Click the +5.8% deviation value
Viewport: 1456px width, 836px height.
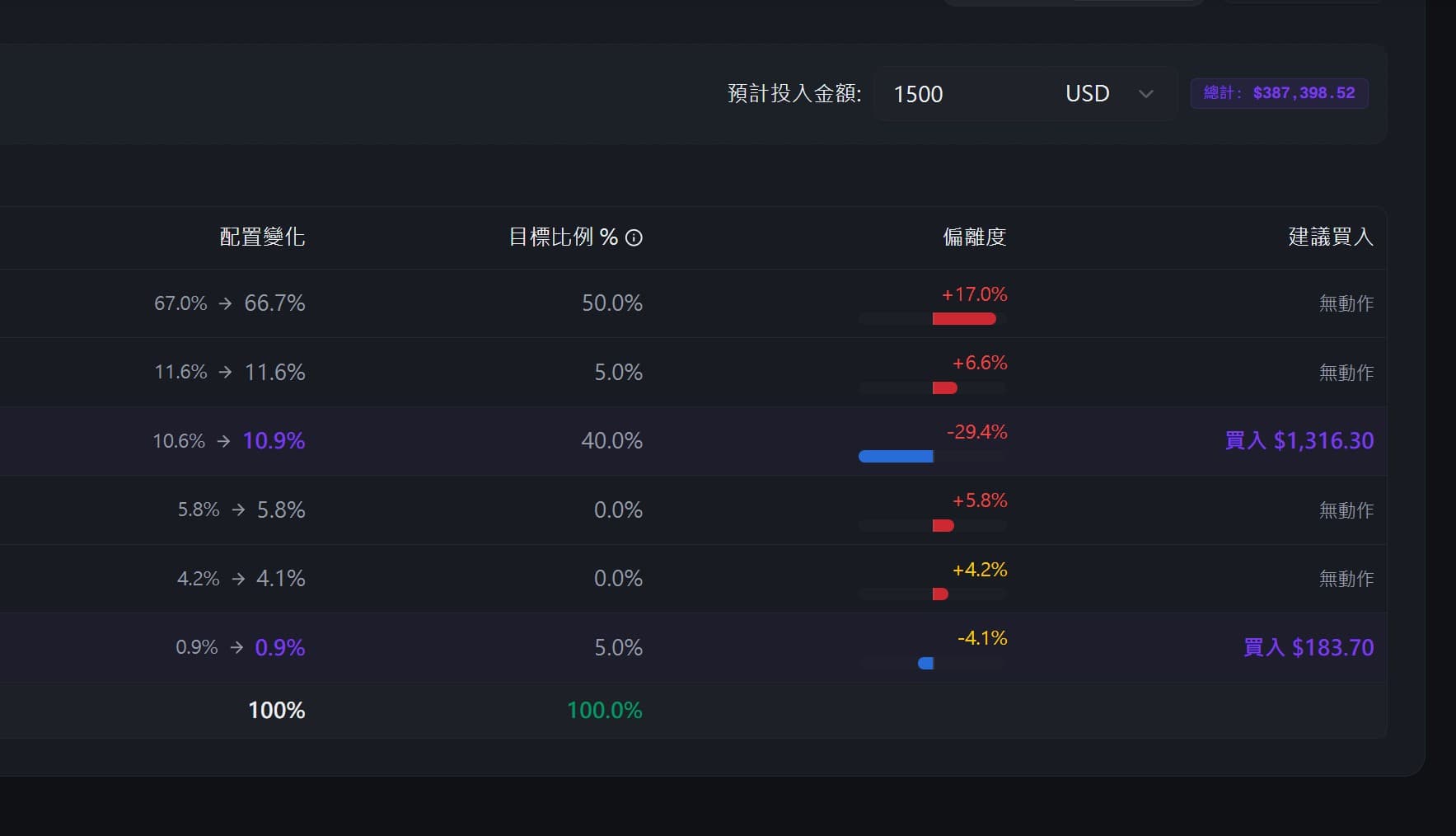tap(980, 500)
